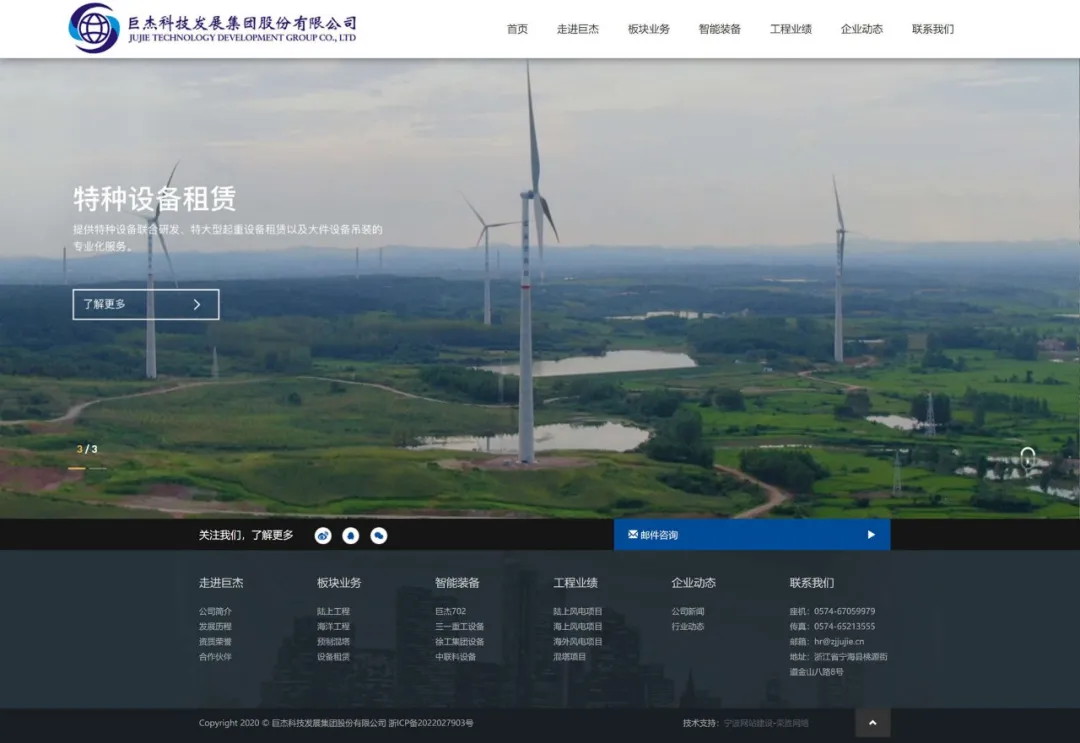
Task: Open the Weibo social icon
Action: click(323, 536)
